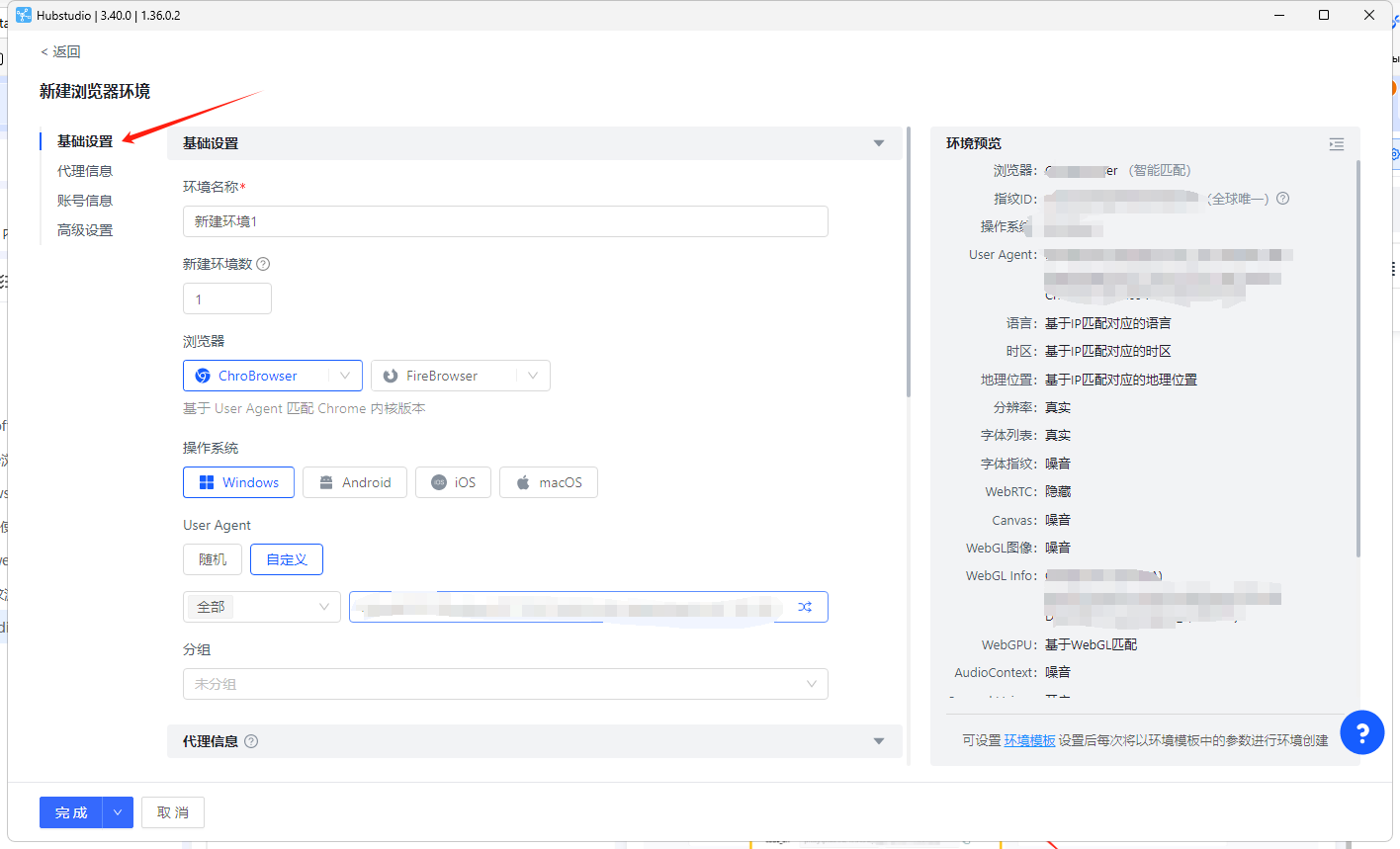Open the 环境模板 link

coord(1029,740)
